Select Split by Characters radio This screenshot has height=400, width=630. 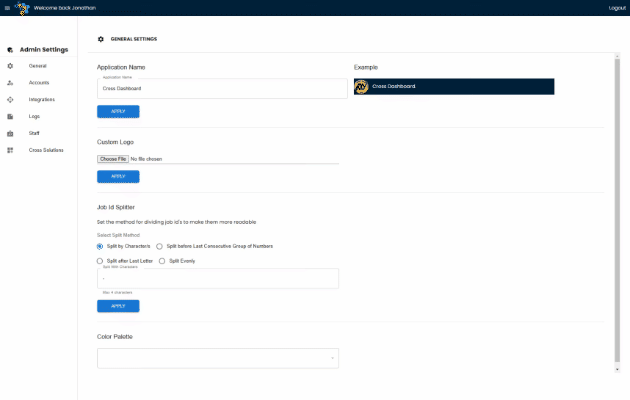pyautogui.click(x=100, y=246)
